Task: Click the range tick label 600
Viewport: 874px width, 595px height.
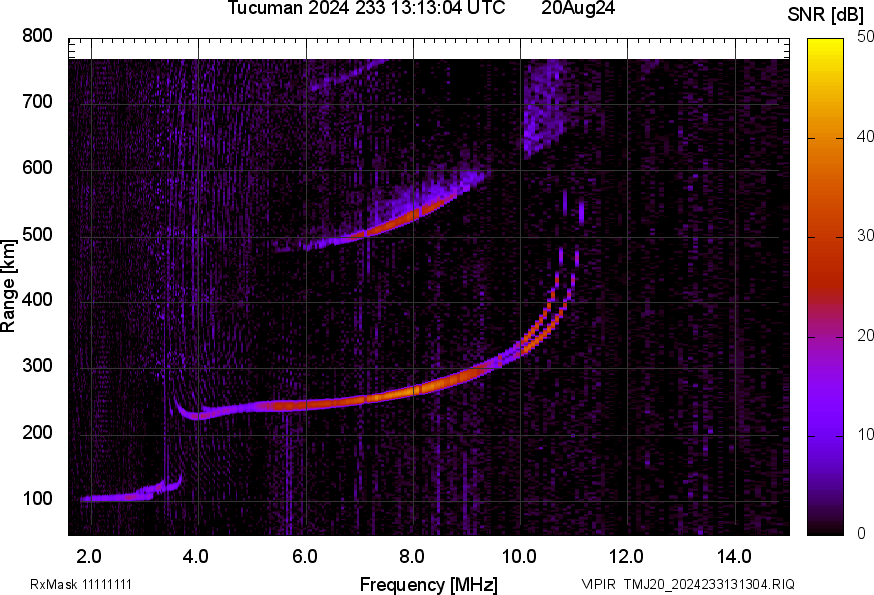Action: [x=37, y=168]
